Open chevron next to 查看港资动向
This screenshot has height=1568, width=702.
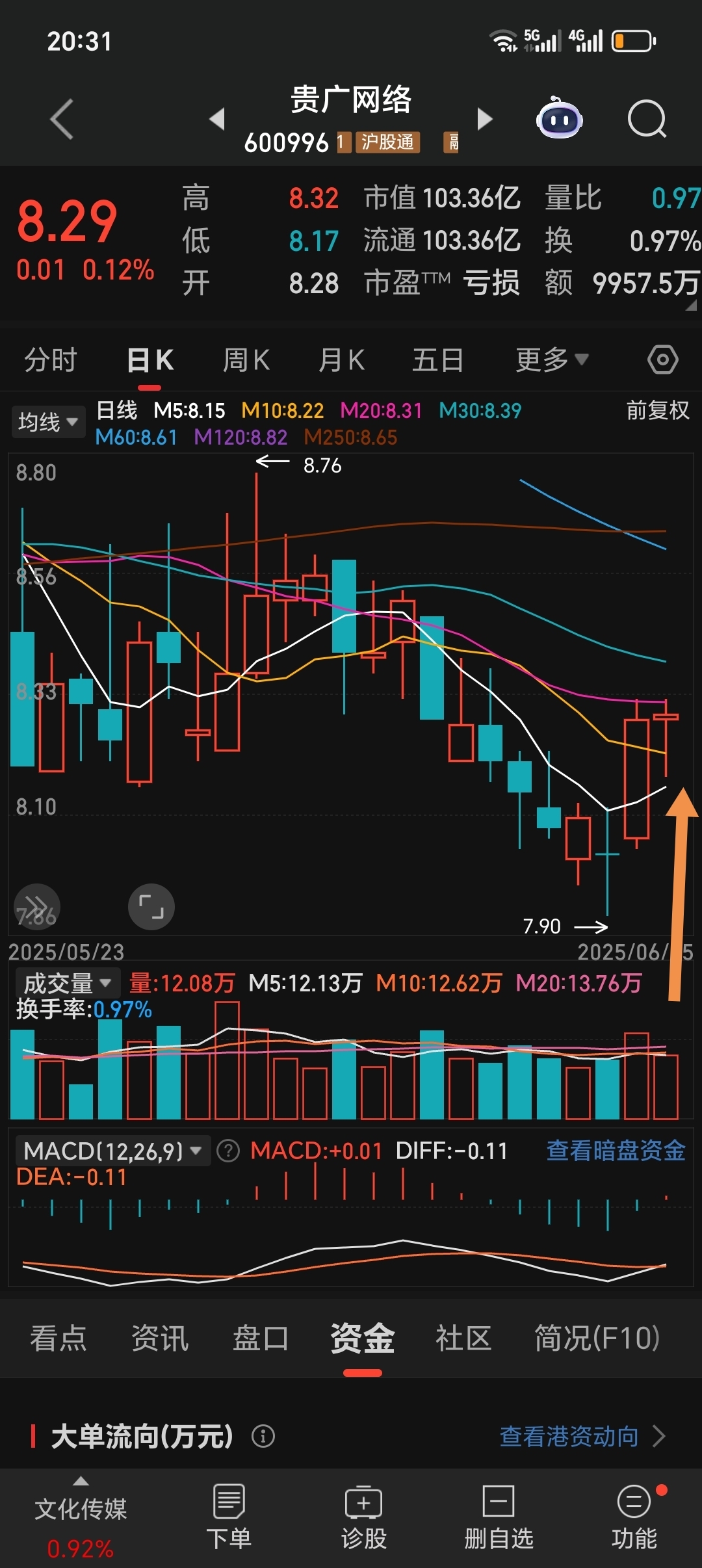pyautogui.click(x=658, y=1436)
